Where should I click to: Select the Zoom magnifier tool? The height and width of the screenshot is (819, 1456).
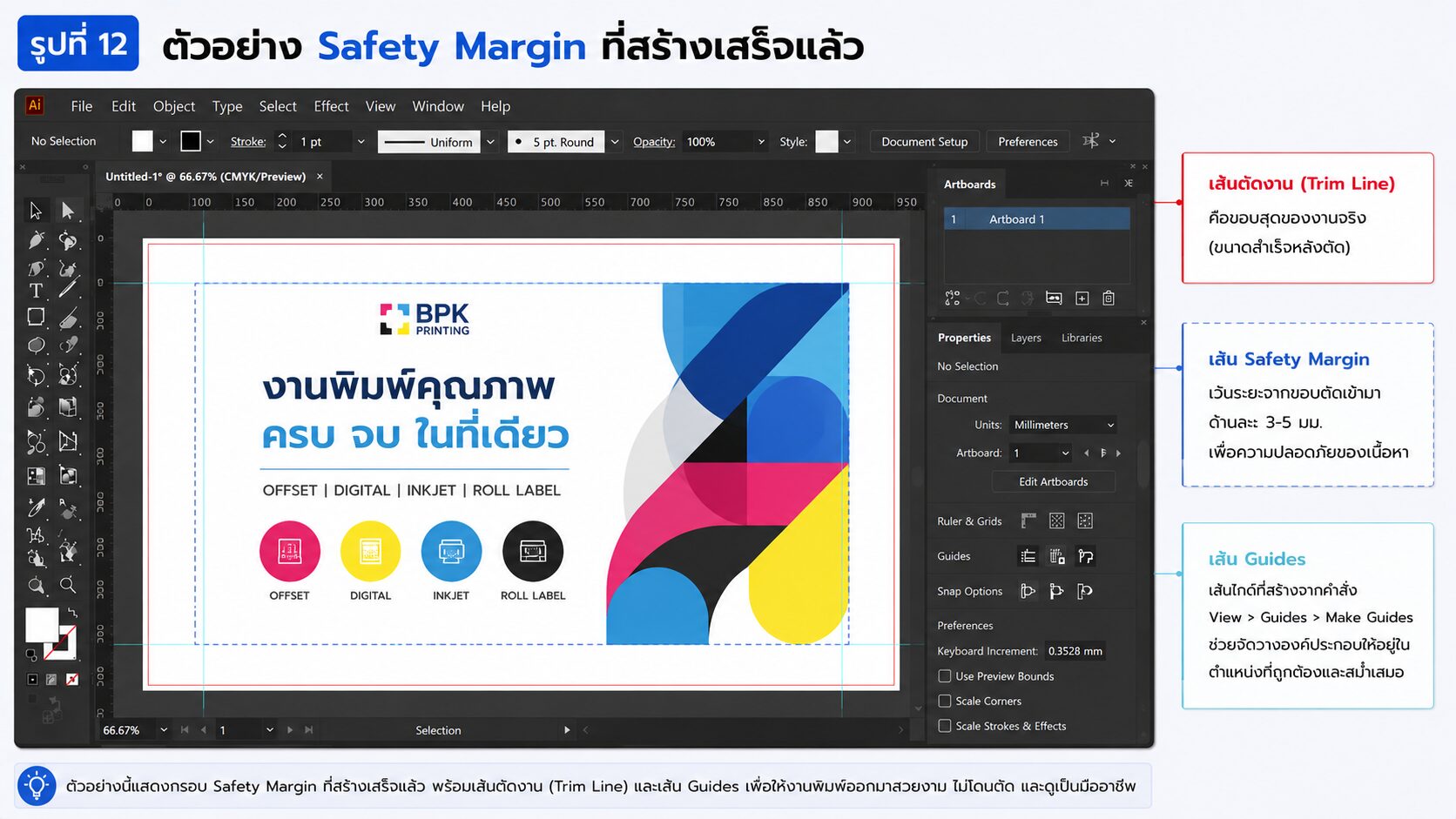pos(68,585)
